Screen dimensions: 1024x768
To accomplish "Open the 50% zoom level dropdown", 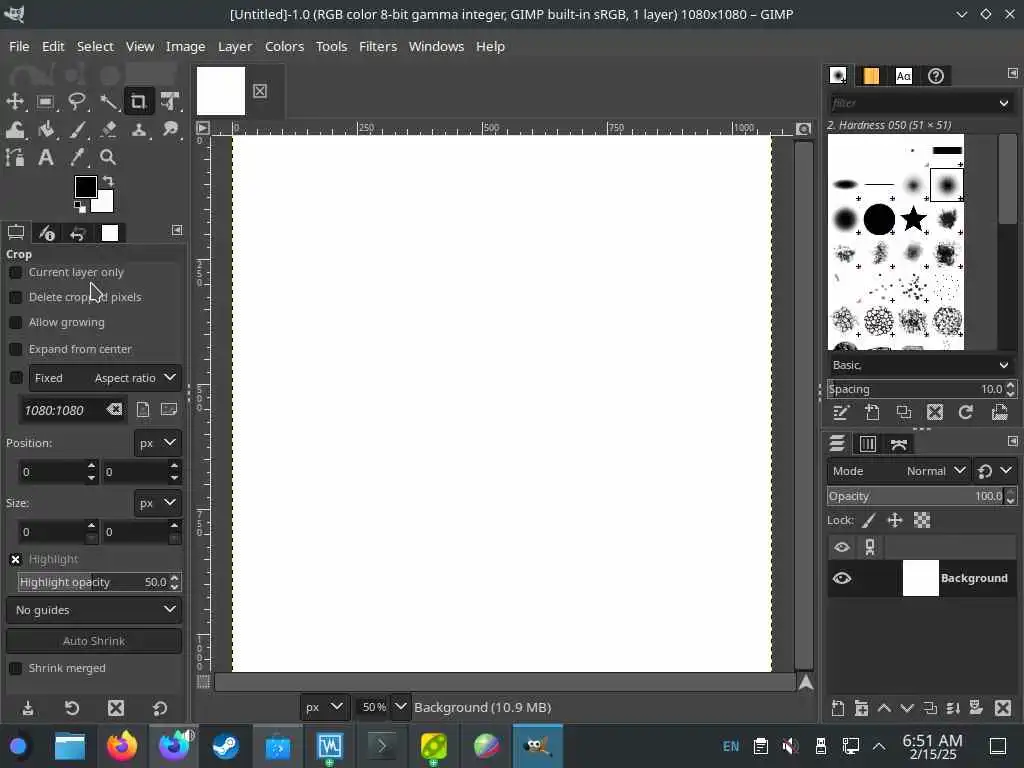I will coord(400,707).
